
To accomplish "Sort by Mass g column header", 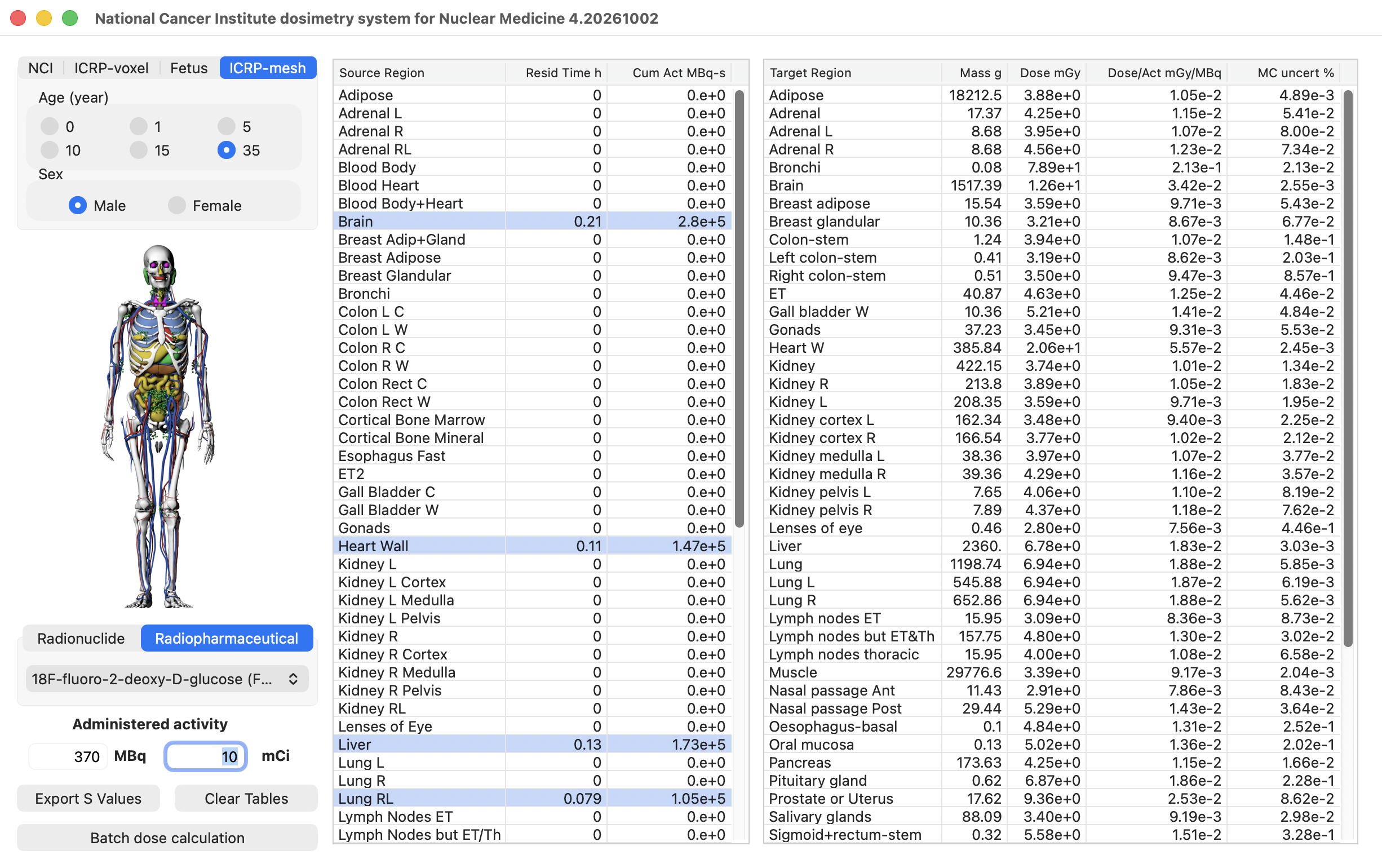I will (975, 73).
